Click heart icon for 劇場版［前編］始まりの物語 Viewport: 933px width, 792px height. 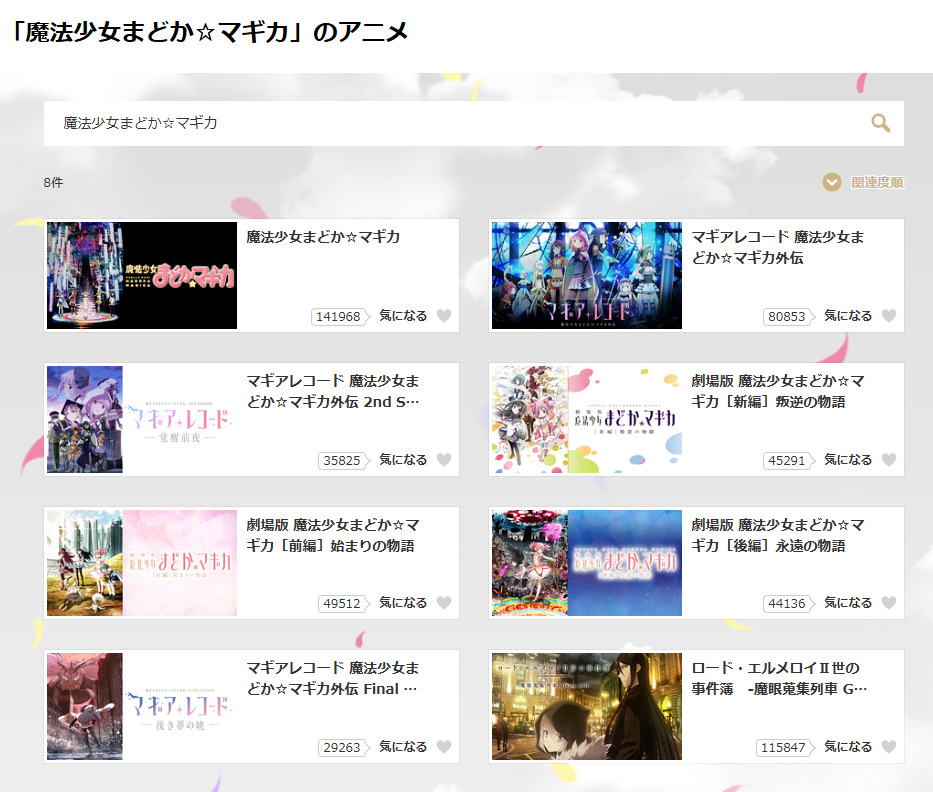[x=444, y=603]
